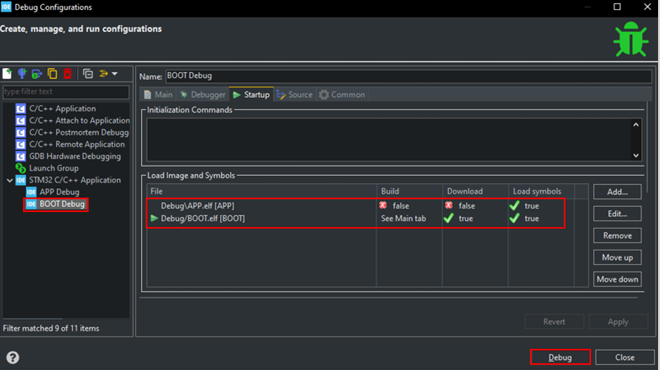The image size is (660, 370).
Task: Click the Export launch configuration icon
Action: pyautogui.click(x=37, y=74)
